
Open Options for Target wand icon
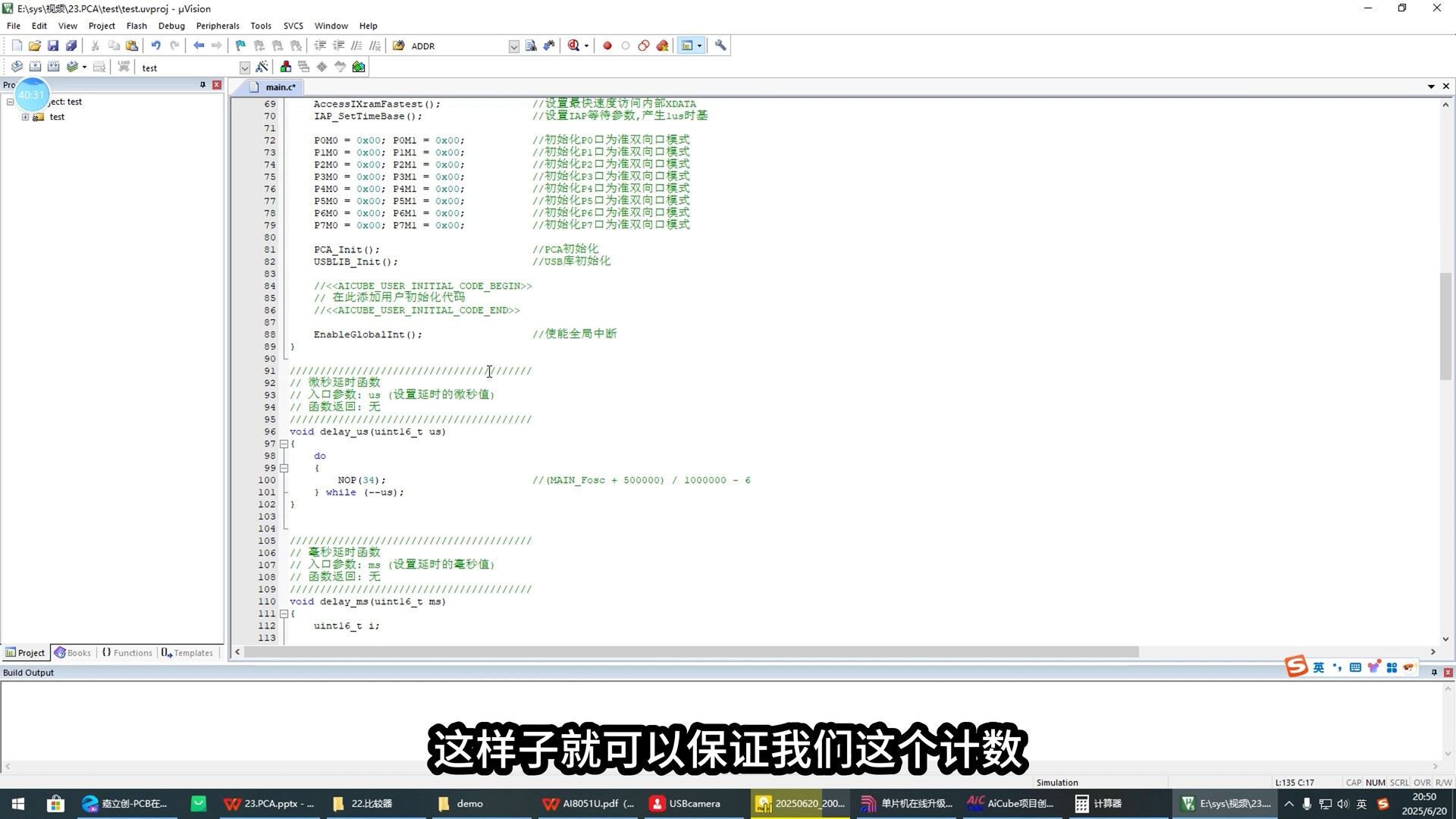click(x=262, y=67)
